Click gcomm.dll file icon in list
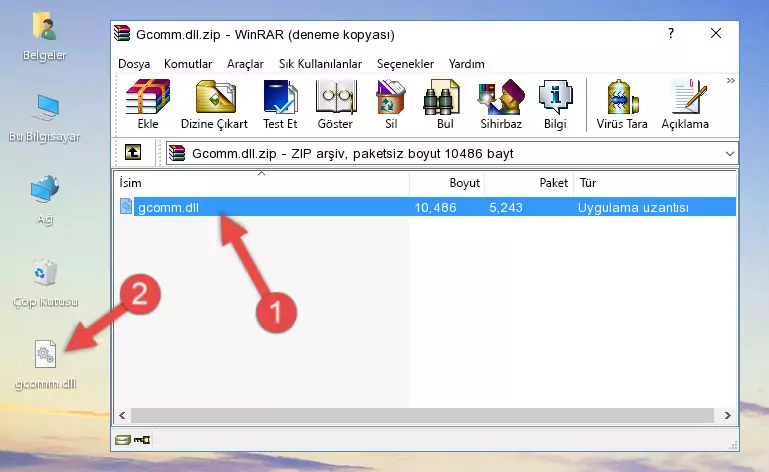The width and height of the screenshot is (769, 472). tap(126, 207)
